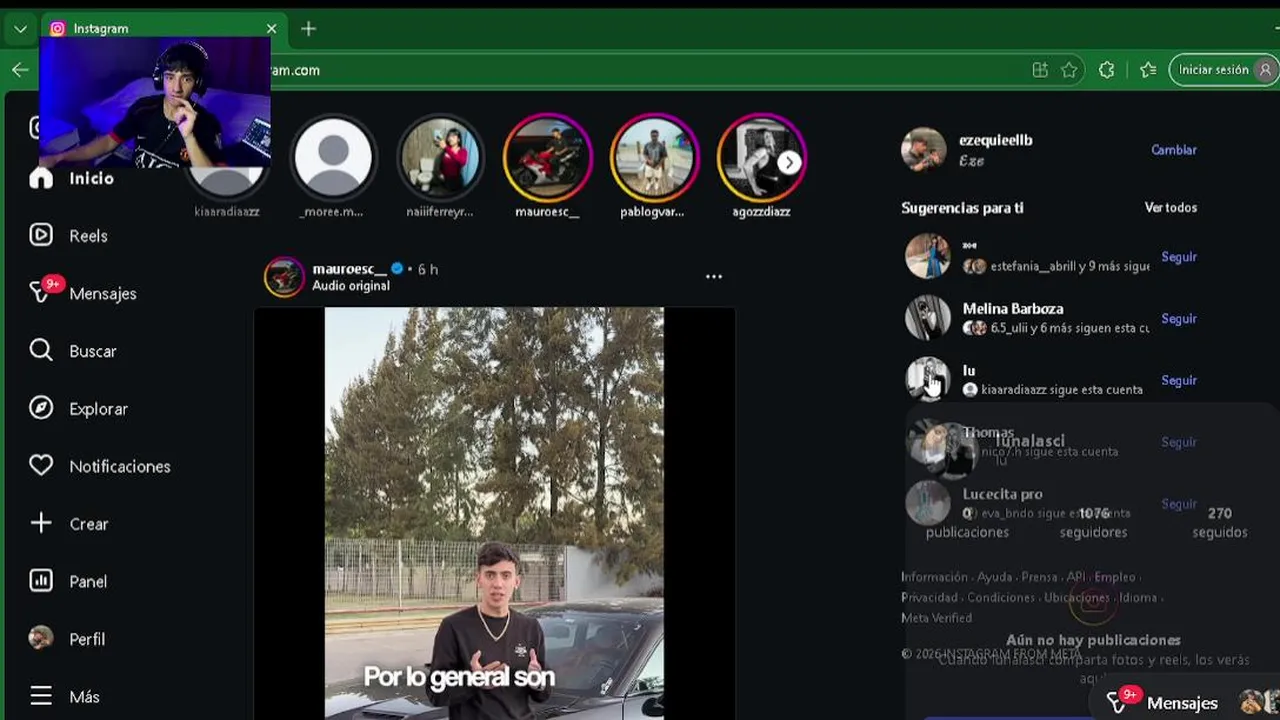Viewport: 1280px width, 720px height.
Task: Open the mauroesc__ username on post
Action: click(x=349, y=269)
